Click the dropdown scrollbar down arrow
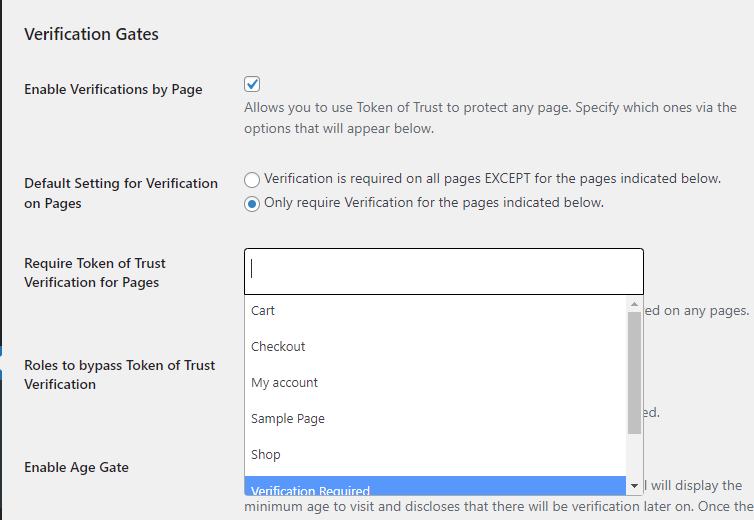Viewport: 754px width, 520px height. point(634,485)
